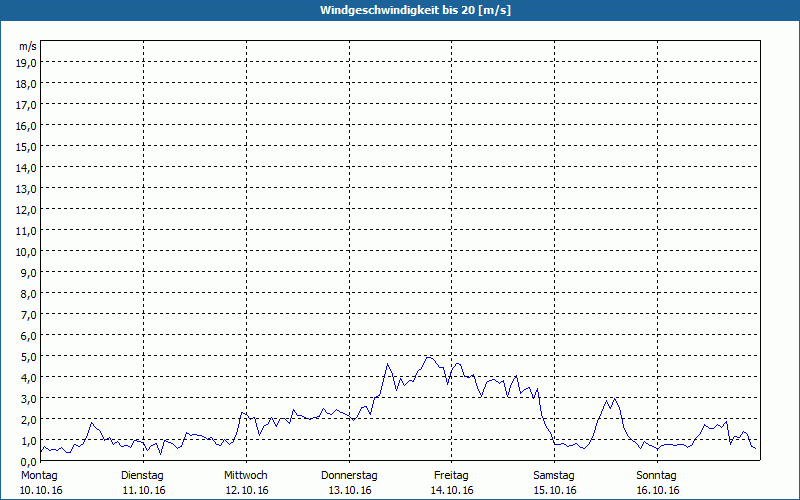The height and width of the screenshot is (500, 800).
Task: Select the 16,0 axis label
Action: coord(26,126)
